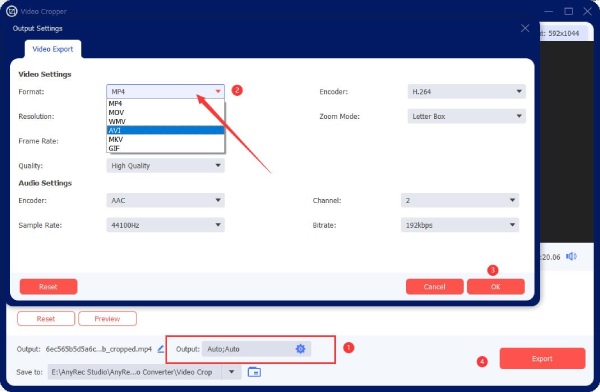Expand the Sample Rate 44100Hz dropdown

[165, 225]
